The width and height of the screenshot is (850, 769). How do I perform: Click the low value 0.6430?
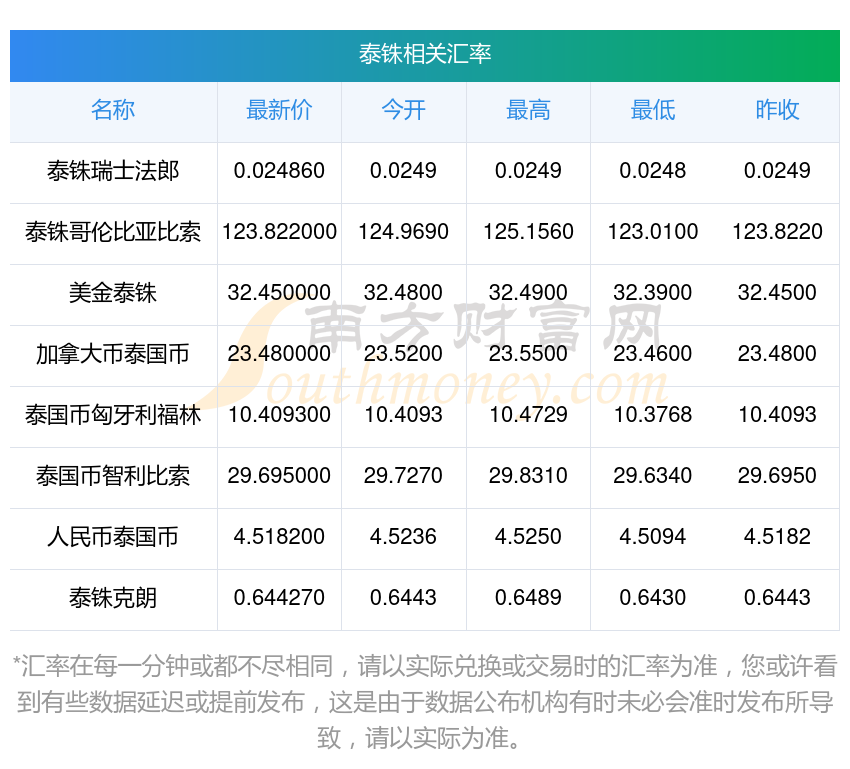click(653, 598)
